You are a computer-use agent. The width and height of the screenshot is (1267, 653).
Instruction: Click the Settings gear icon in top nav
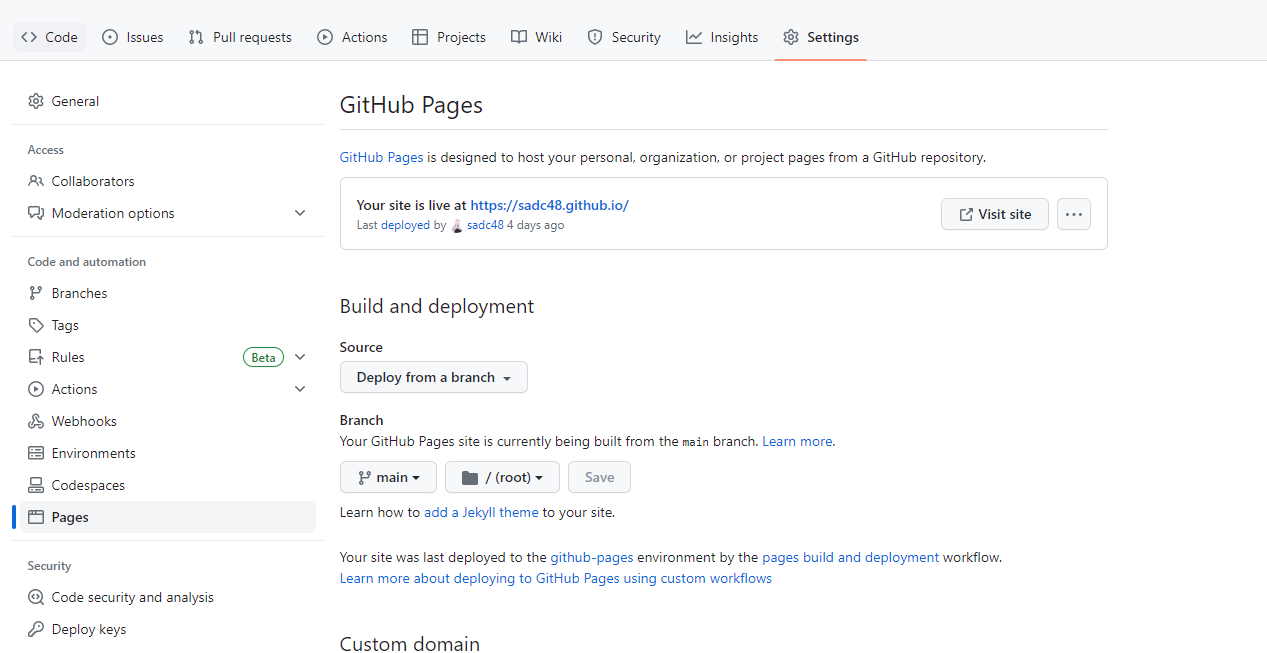791,37
